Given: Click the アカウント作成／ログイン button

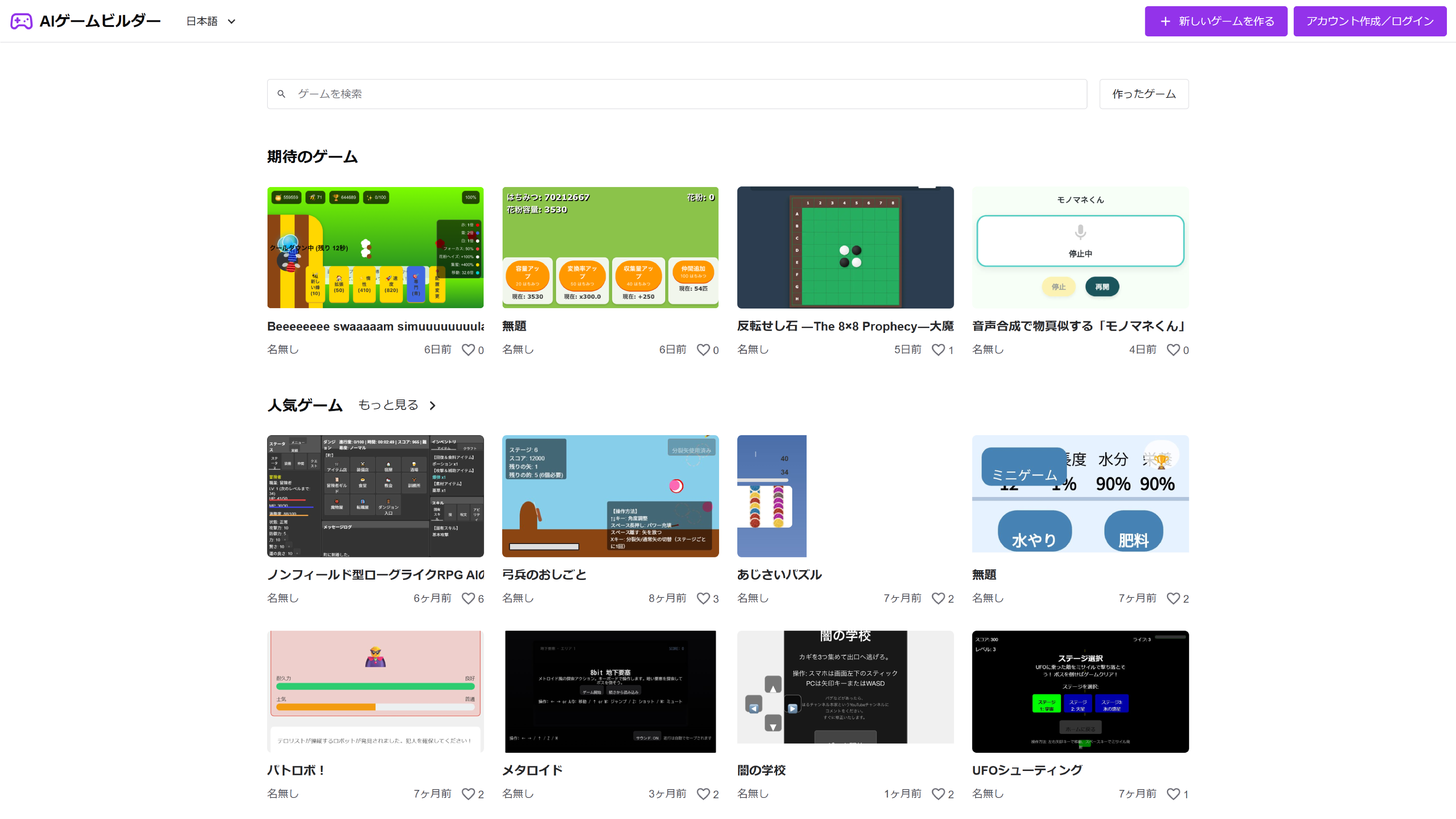Looking at the screenshot, I should click(x=1369, y=21).
